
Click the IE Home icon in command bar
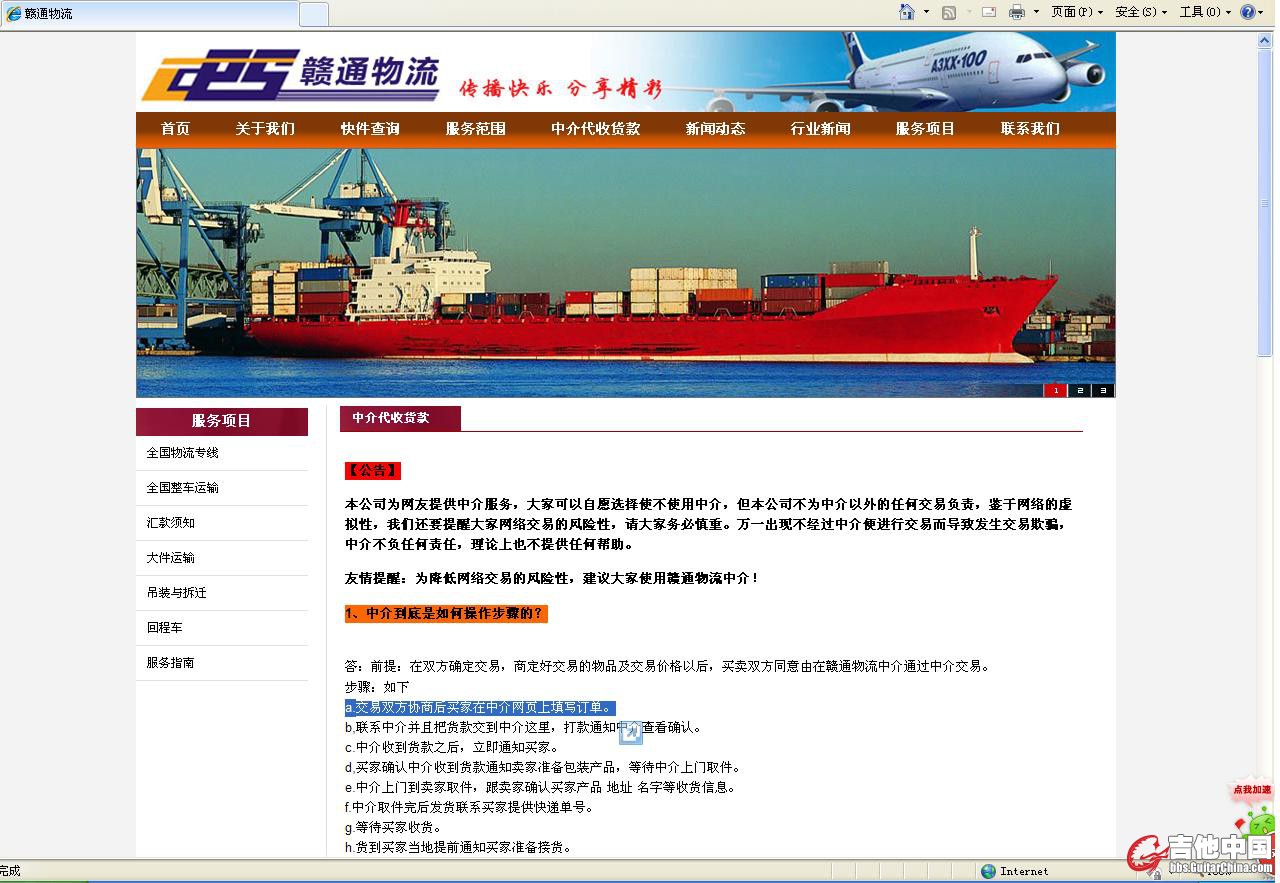(x=907, y=12)
